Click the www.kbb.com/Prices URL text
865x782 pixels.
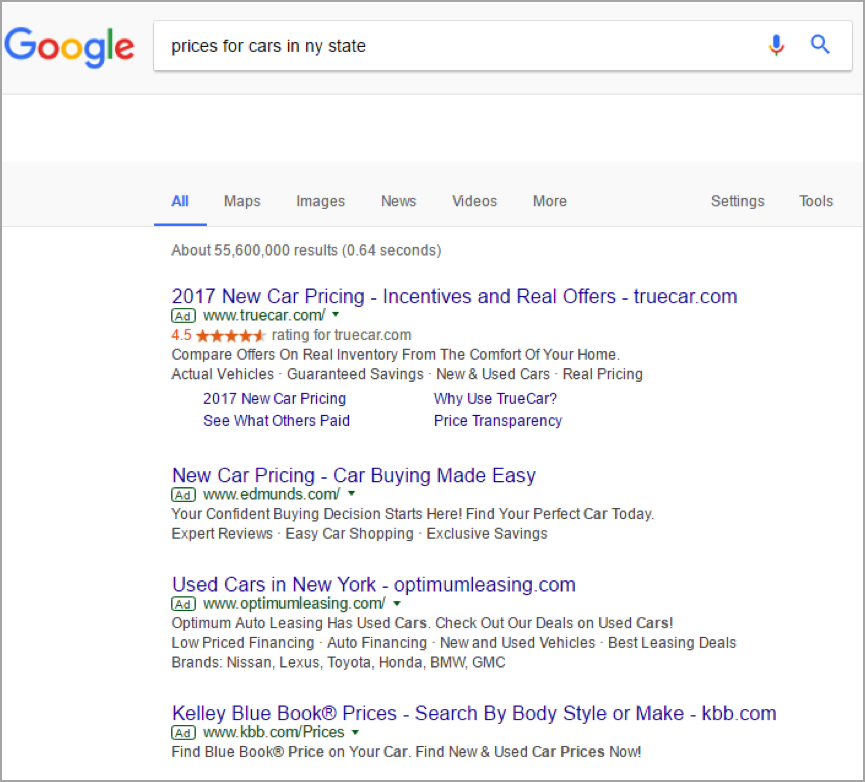[x=274, y=732]
